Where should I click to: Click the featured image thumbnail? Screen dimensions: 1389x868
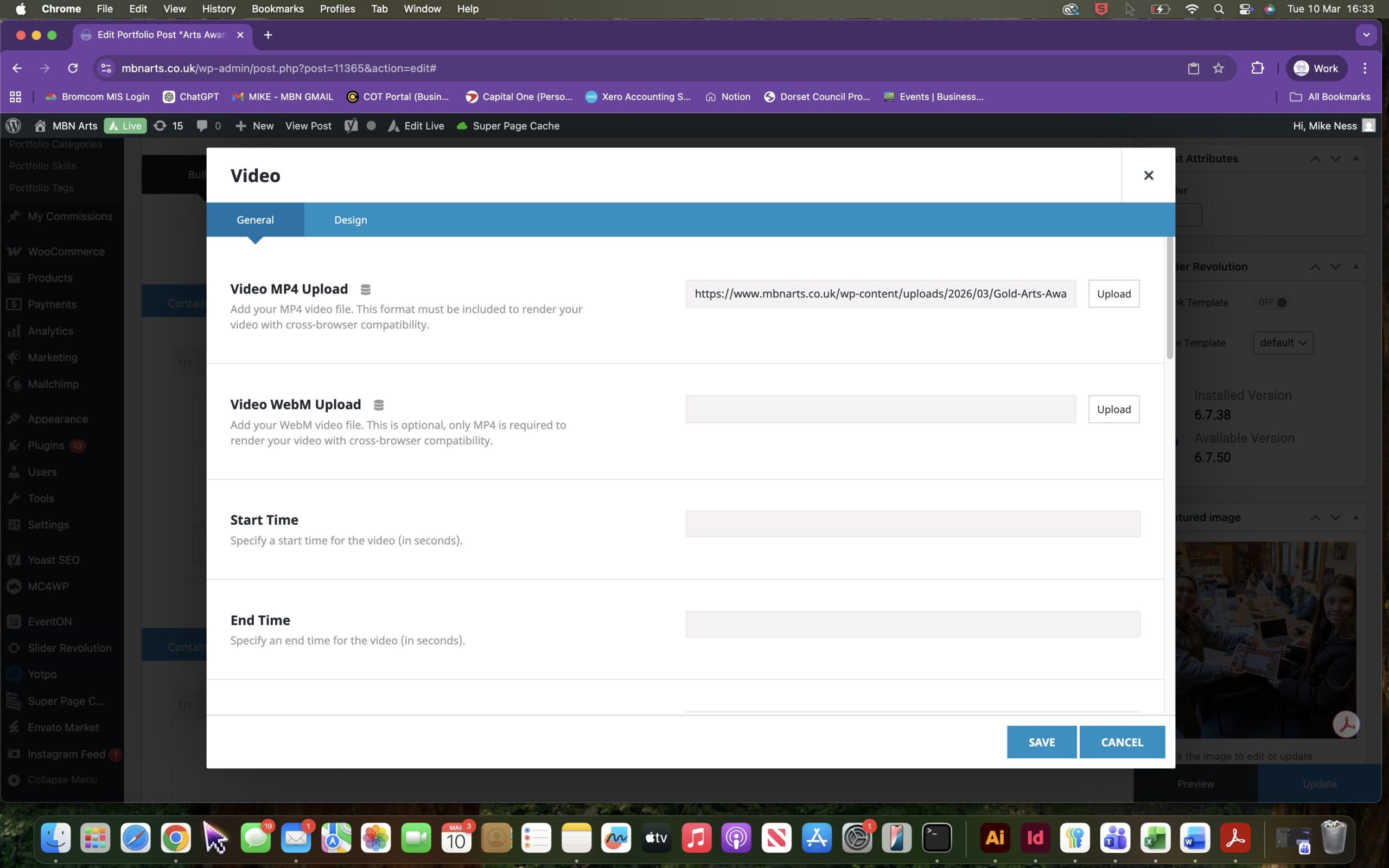tap(1266, 640)
